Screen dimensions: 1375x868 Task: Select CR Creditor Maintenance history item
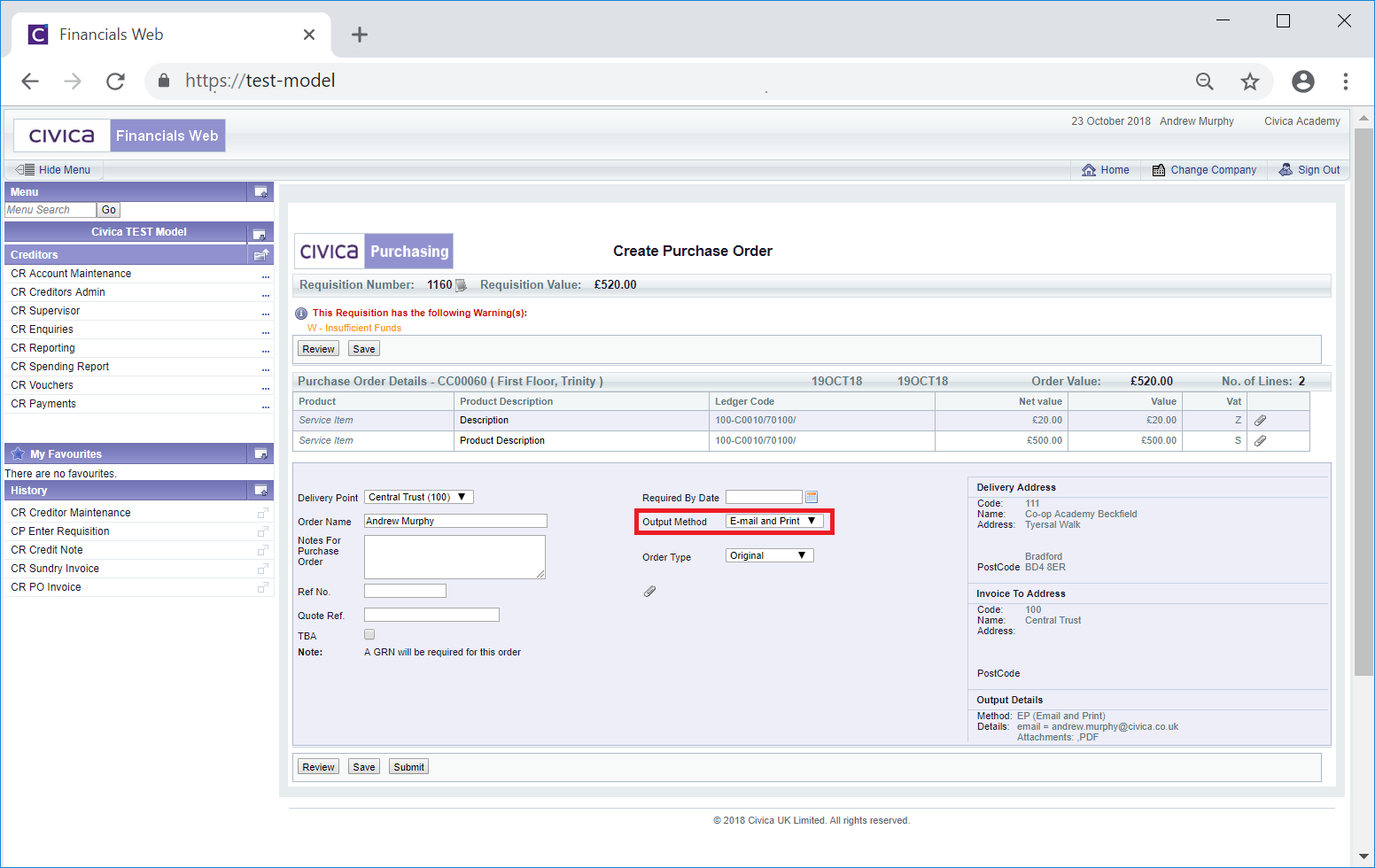(71, 513)
